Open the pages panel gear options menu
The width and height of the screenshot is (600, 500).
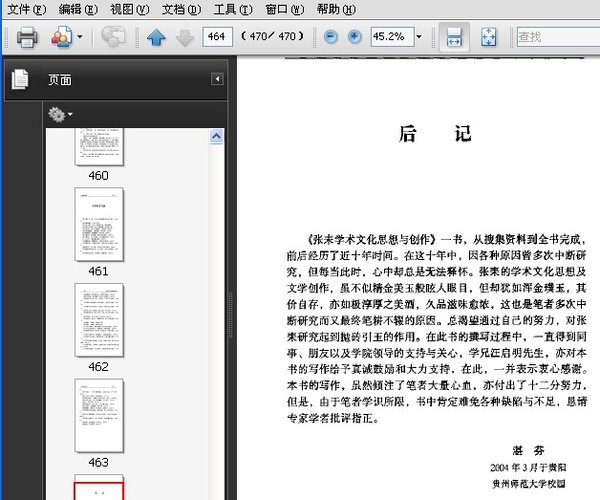(x=59, y=114)
